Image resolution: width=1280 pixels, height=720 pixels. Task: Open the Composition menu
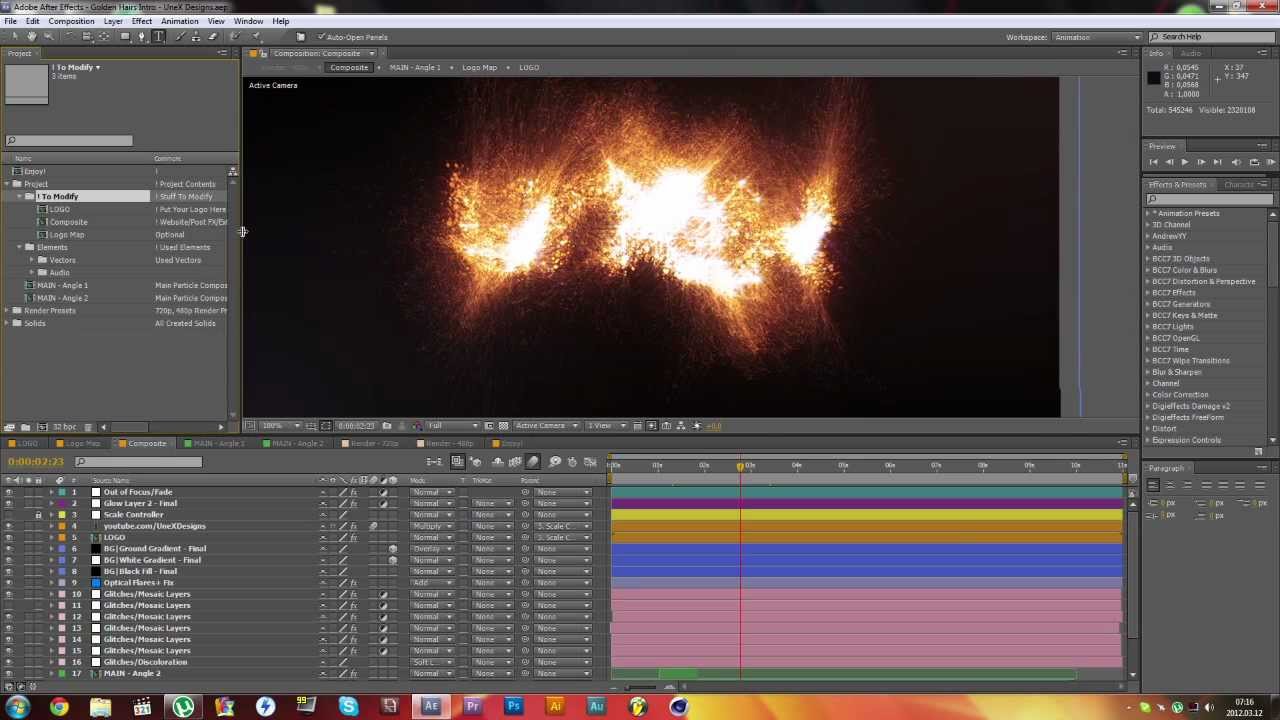pos(71,21)
